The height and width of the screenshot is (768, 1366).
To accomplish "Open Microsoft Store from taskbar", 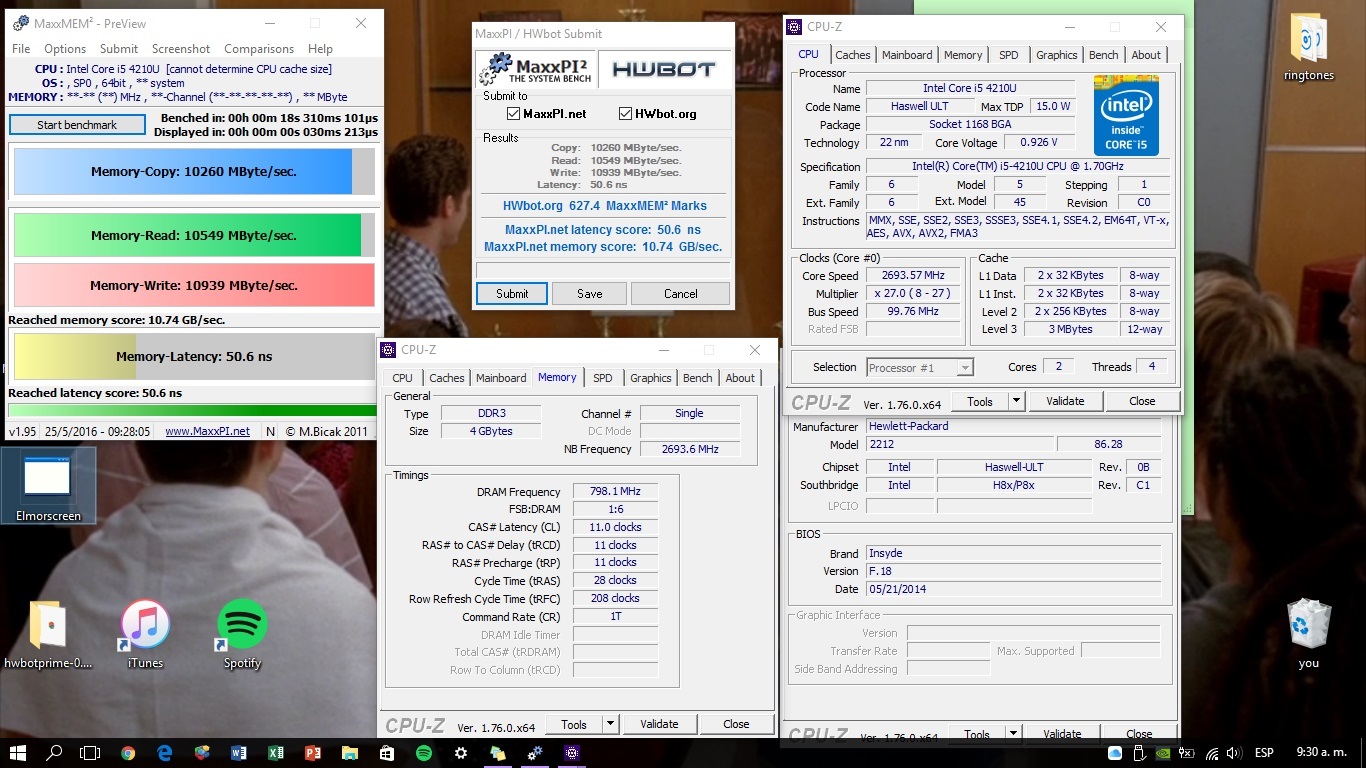I will 387,753.
